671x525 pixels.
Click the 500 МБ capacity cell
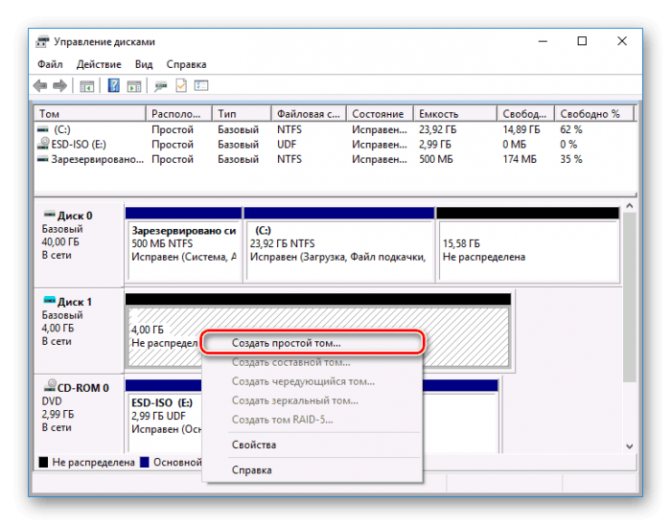(436, 160)
